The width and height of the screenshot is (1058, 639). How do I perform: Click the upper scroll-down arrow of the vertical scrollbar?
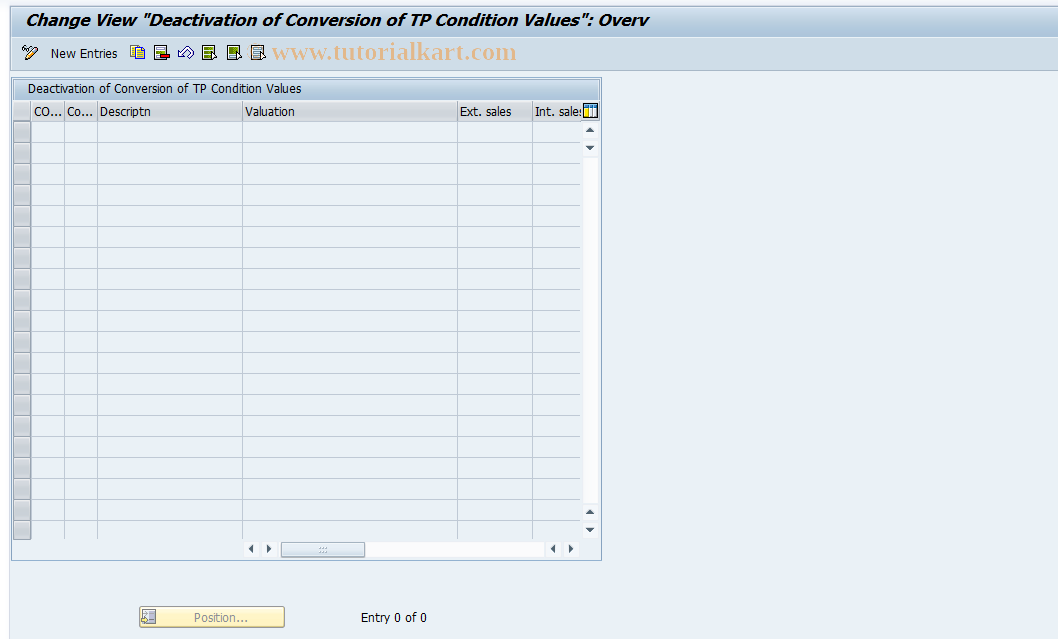pos(590,147)
